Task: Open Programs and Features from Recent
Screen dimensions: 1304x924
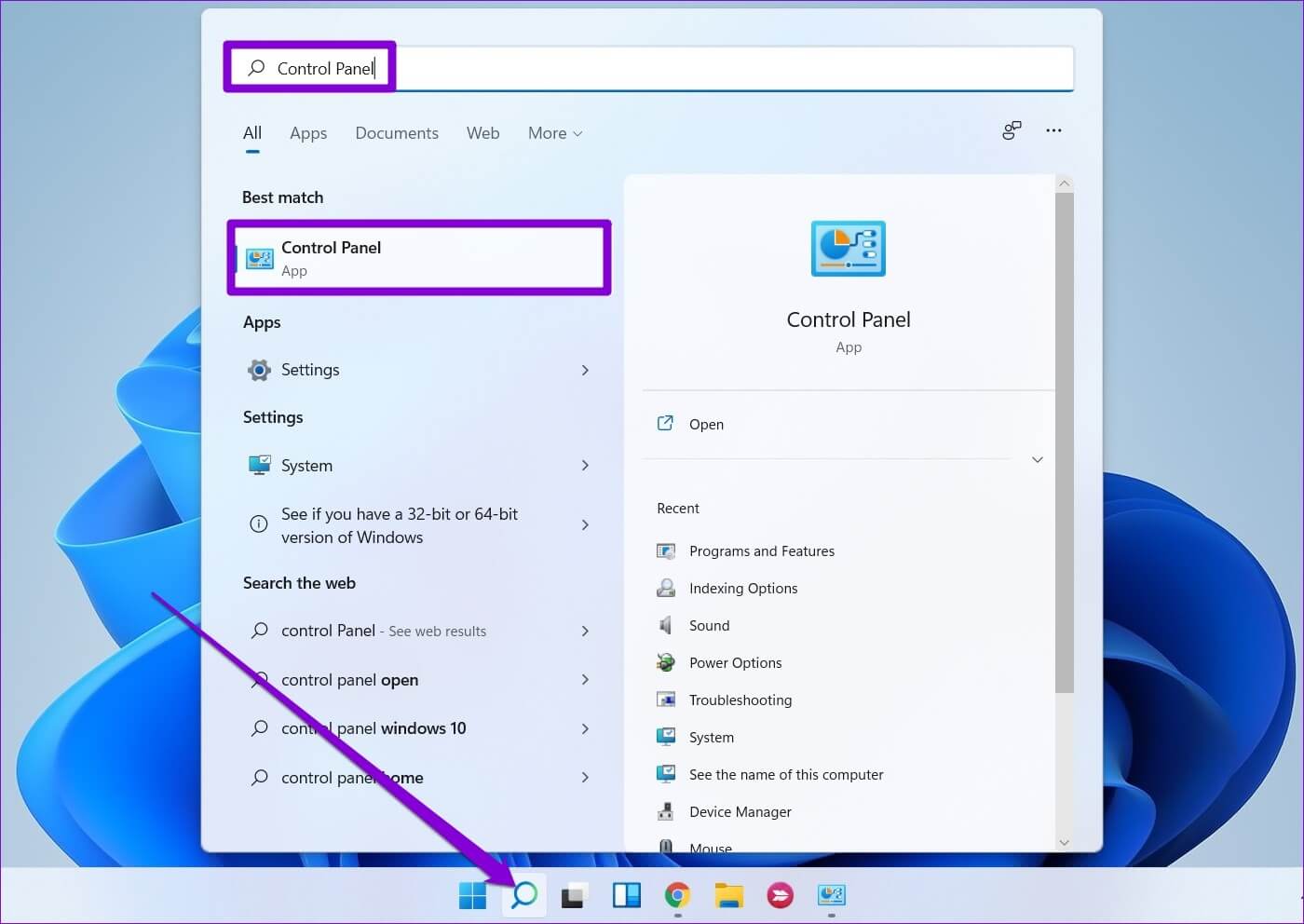Action: click(761, 551)
